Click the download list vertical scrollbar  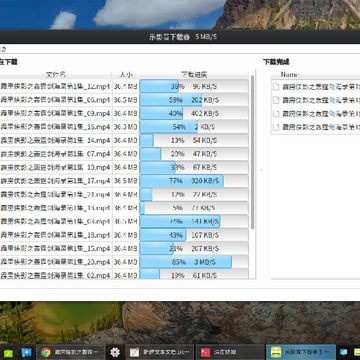[x=252, y=152]
